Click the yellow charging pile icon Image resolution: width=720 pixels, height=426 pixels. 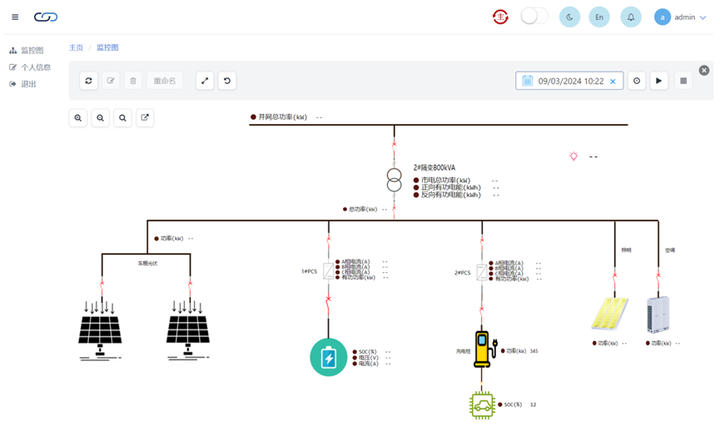pos(485,349)
